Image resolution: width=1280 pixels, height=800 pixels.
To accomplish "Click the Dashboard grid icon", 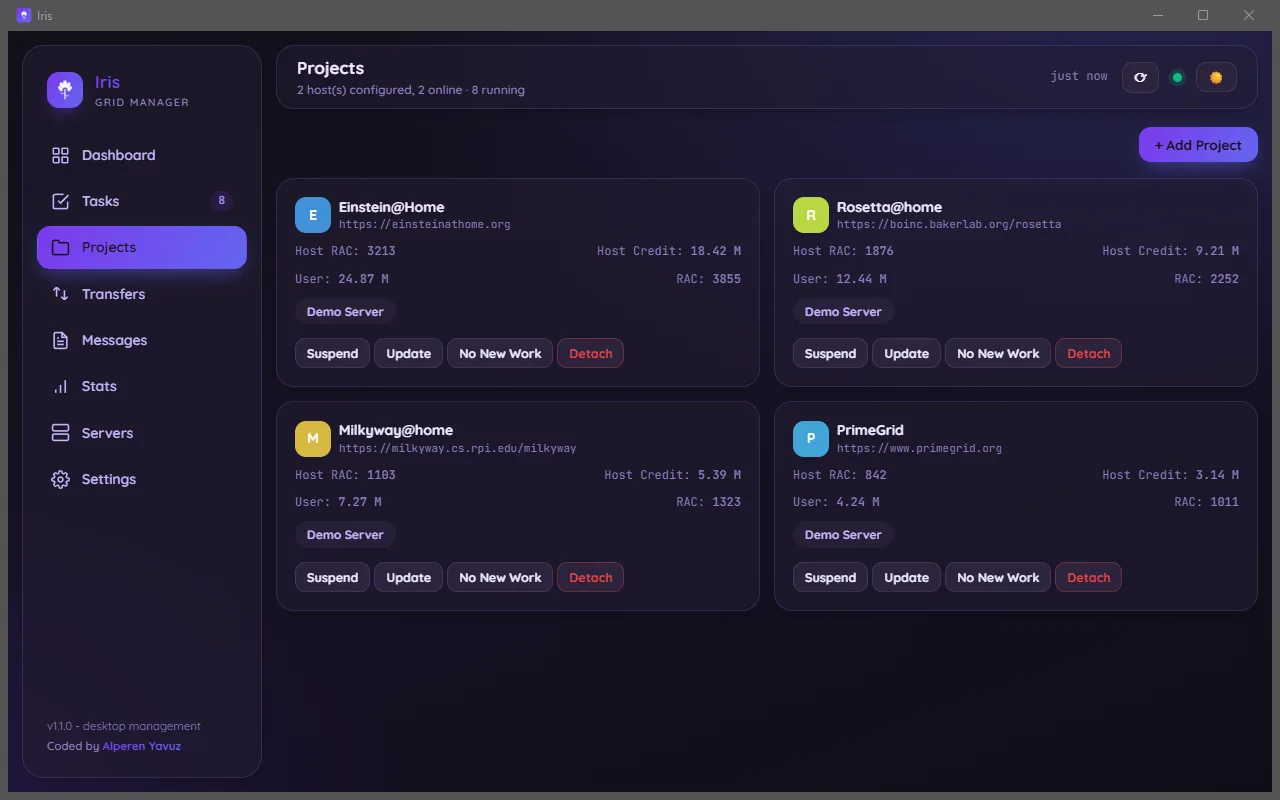I will (61, 155).
